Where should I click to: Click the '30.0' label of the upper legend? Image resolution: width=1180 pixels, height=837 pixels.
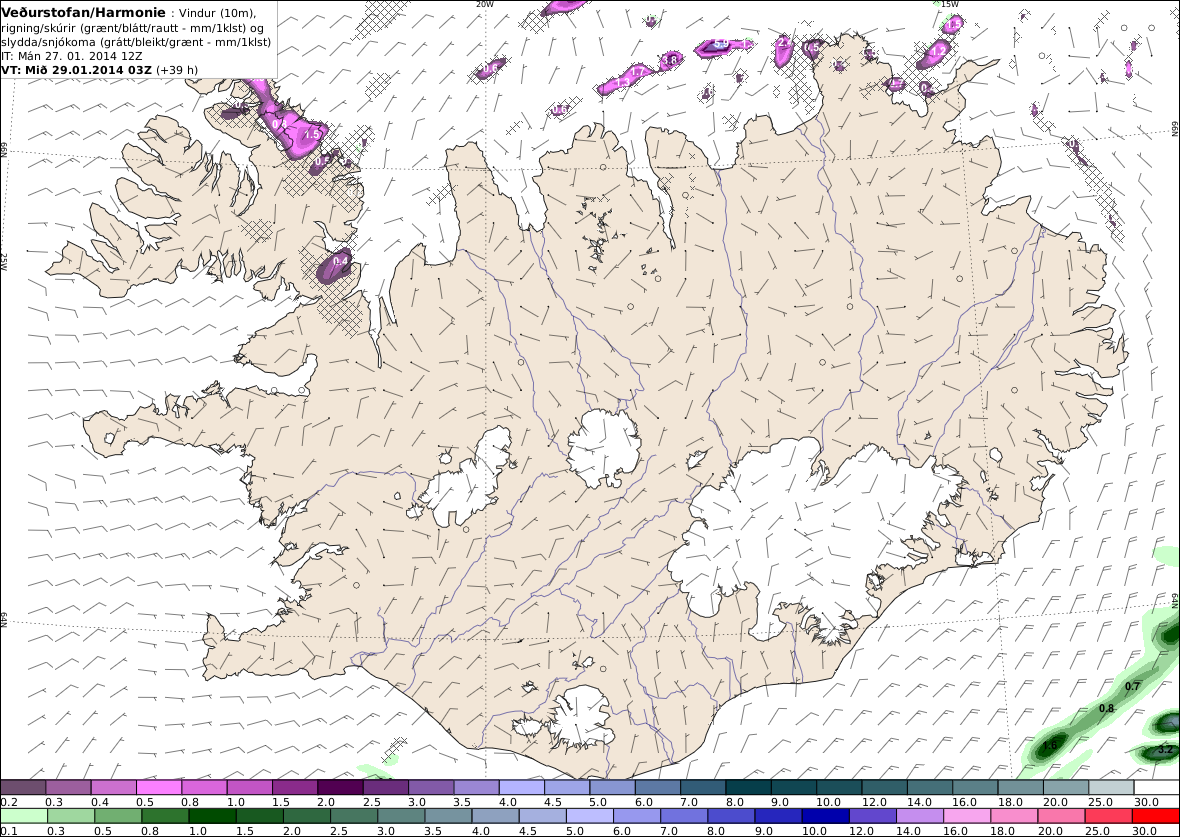pos(1144,802)
